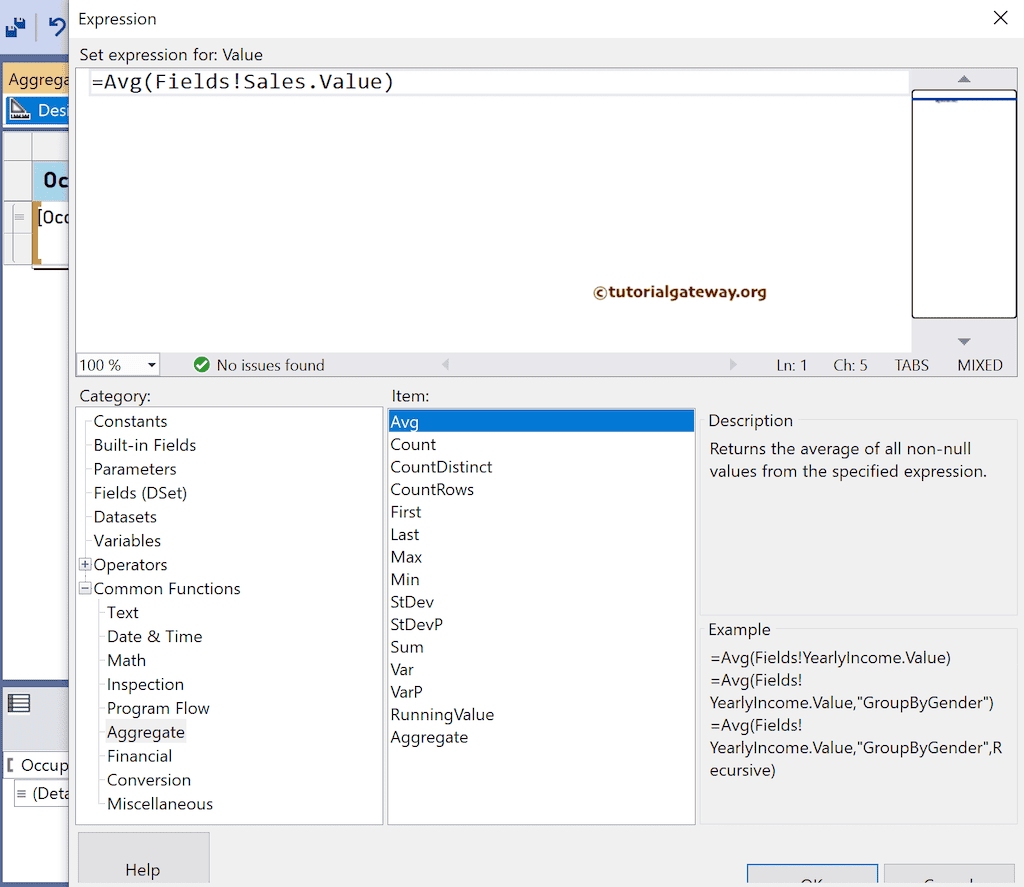Click the right navigation arrow near MIXED indicator
1024x887 pixels.
coord(735,364)
